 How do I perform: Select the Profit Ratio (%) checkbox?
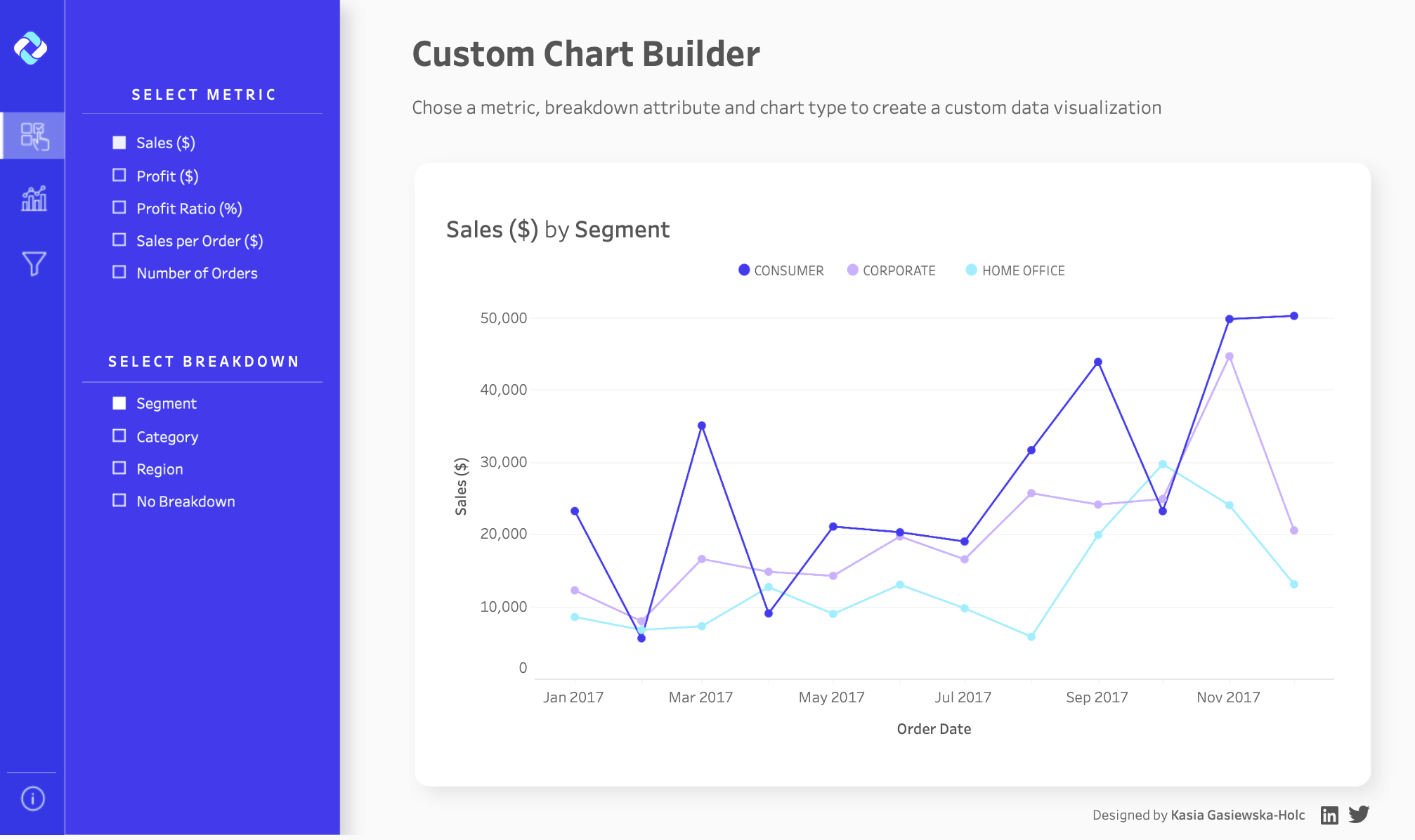(x=119, y=208)
